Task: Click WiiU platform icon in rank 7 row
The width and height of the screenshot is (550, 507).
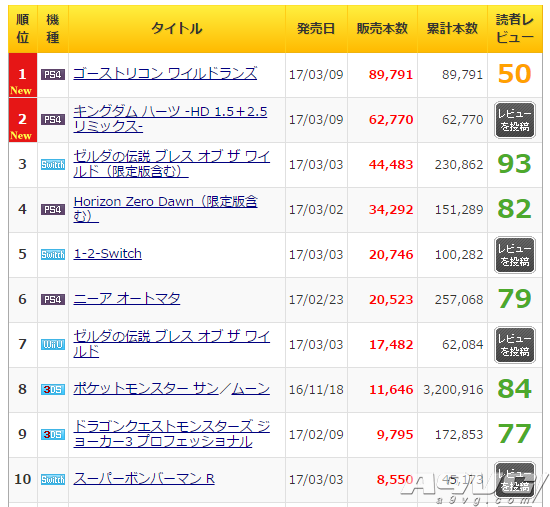Action: (53, 345)
